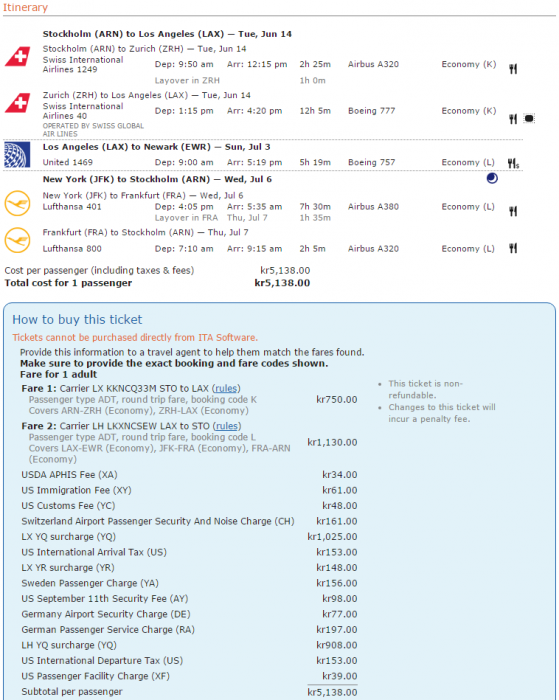Open rules link for Fare 1
The width and height of the screenshot is (559, 700).
[x=226, y=388]
